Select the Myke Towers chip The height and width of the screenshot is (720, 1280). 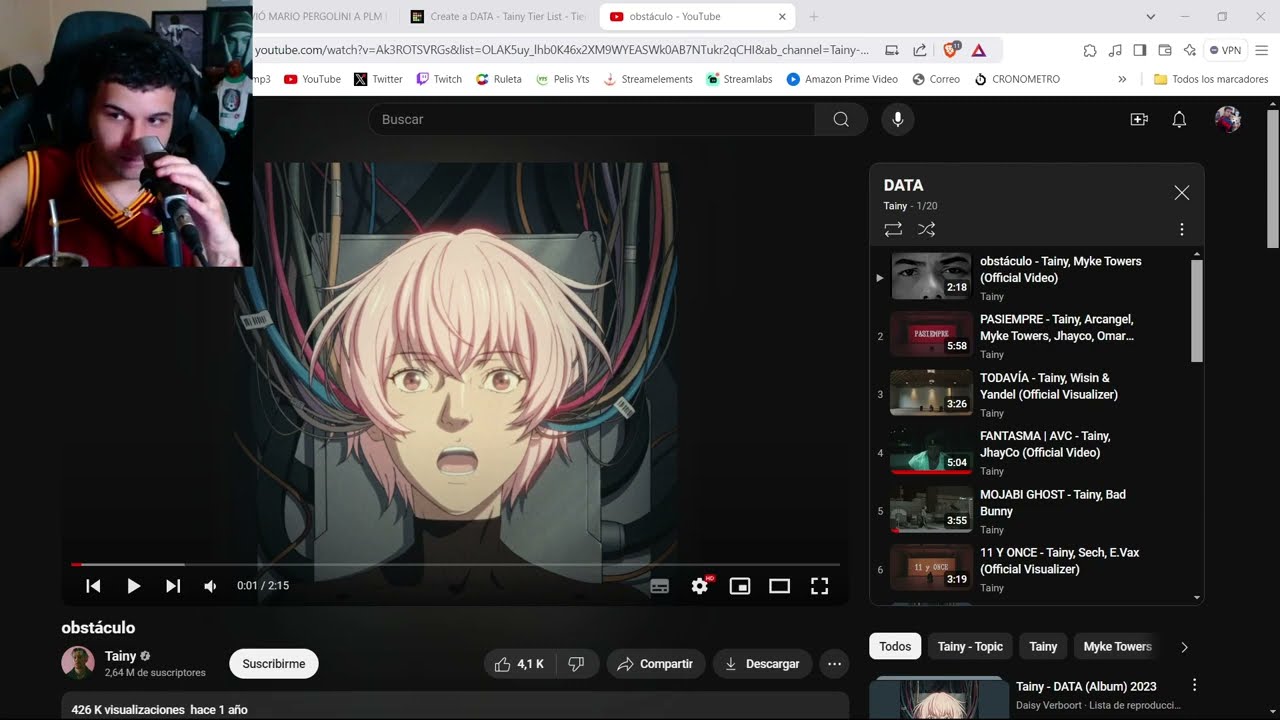(1117, 646)
